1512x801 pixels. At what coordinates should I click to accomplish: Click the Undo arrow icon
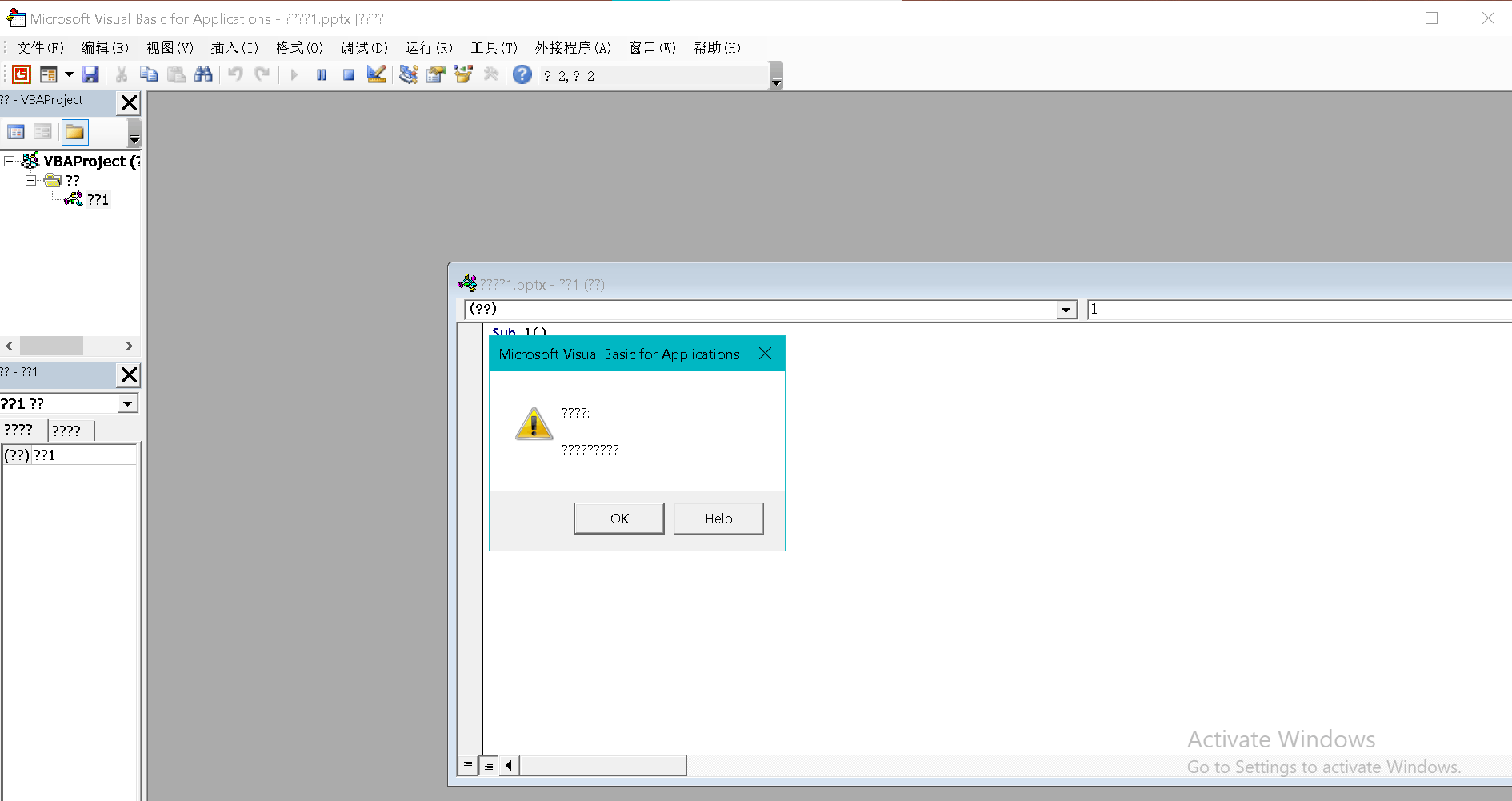coord(235,74)
